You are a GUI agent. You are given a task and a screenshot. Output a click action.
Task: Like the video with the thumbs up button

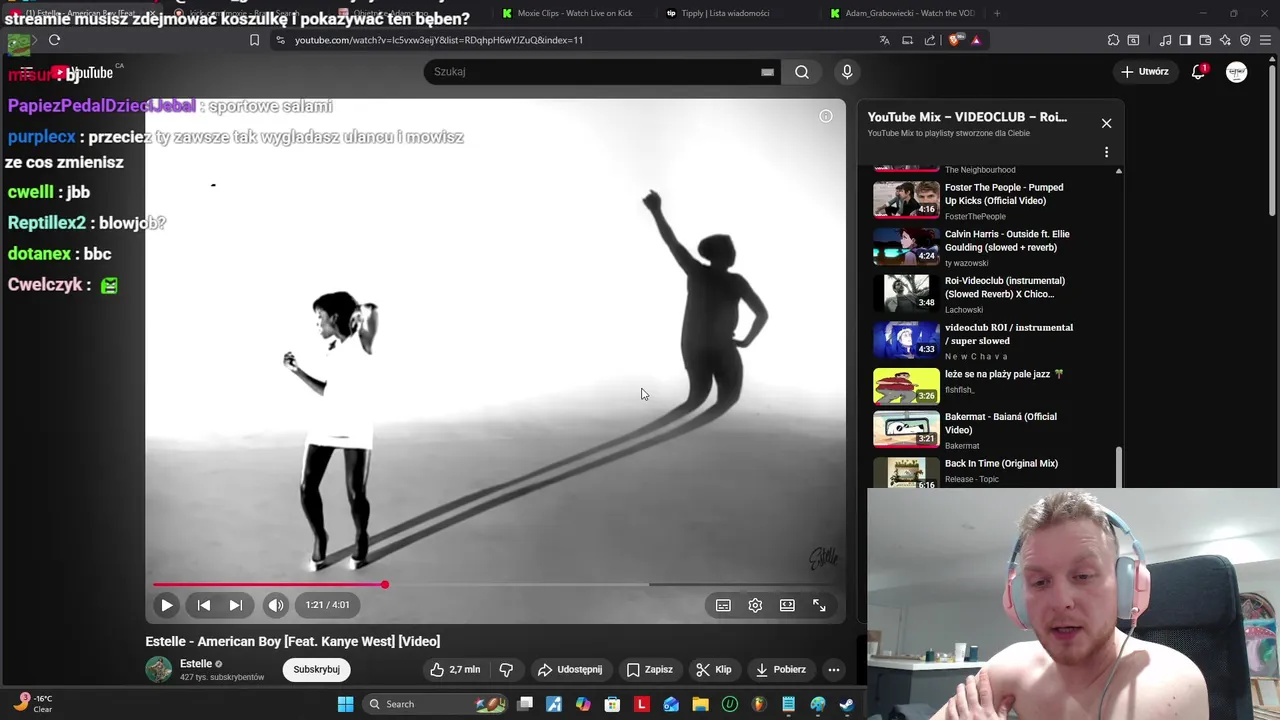coord(455,670)
